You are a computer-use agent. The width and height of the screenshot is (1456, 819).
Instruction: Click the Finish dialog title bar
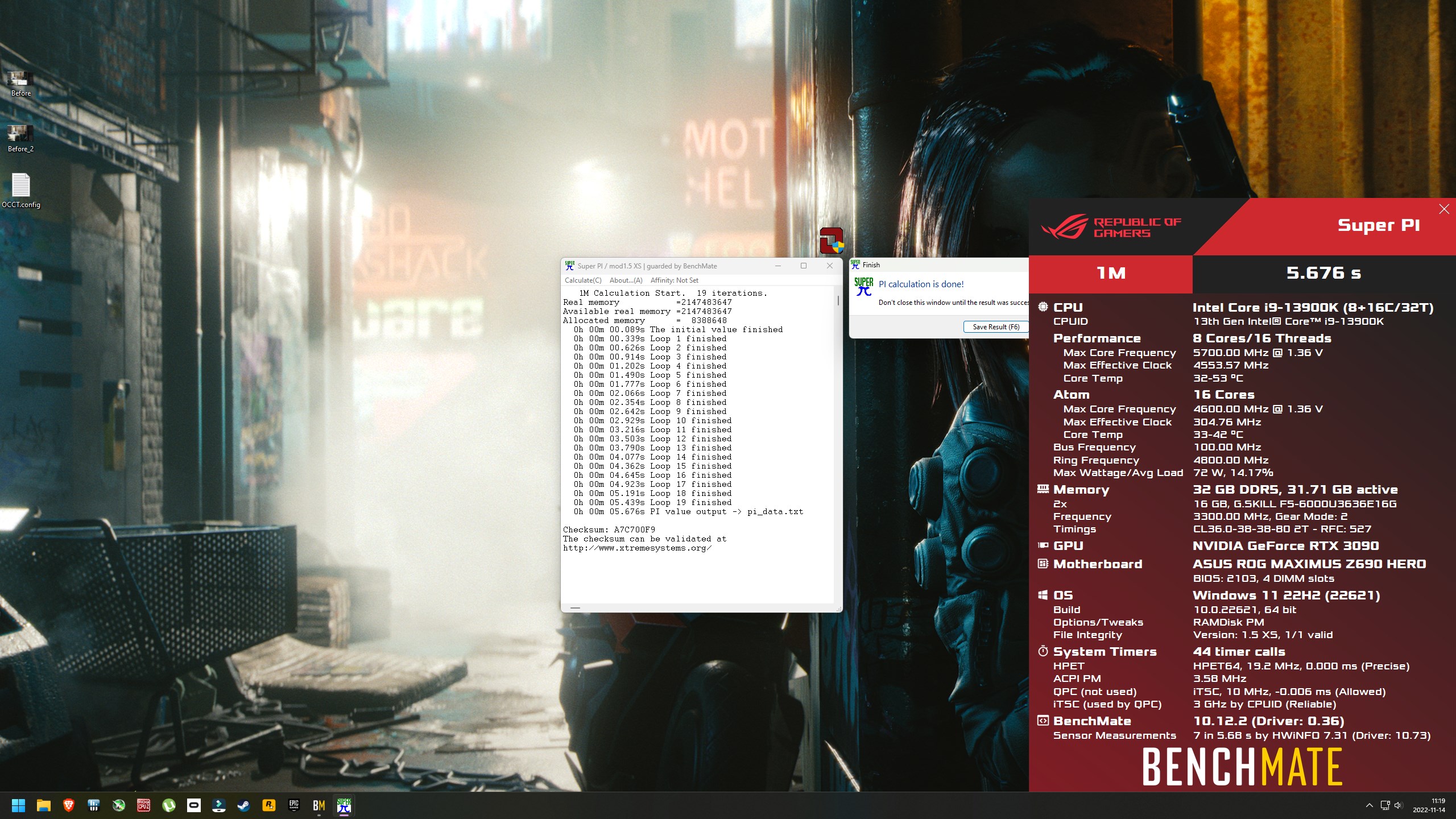(938, 264)
